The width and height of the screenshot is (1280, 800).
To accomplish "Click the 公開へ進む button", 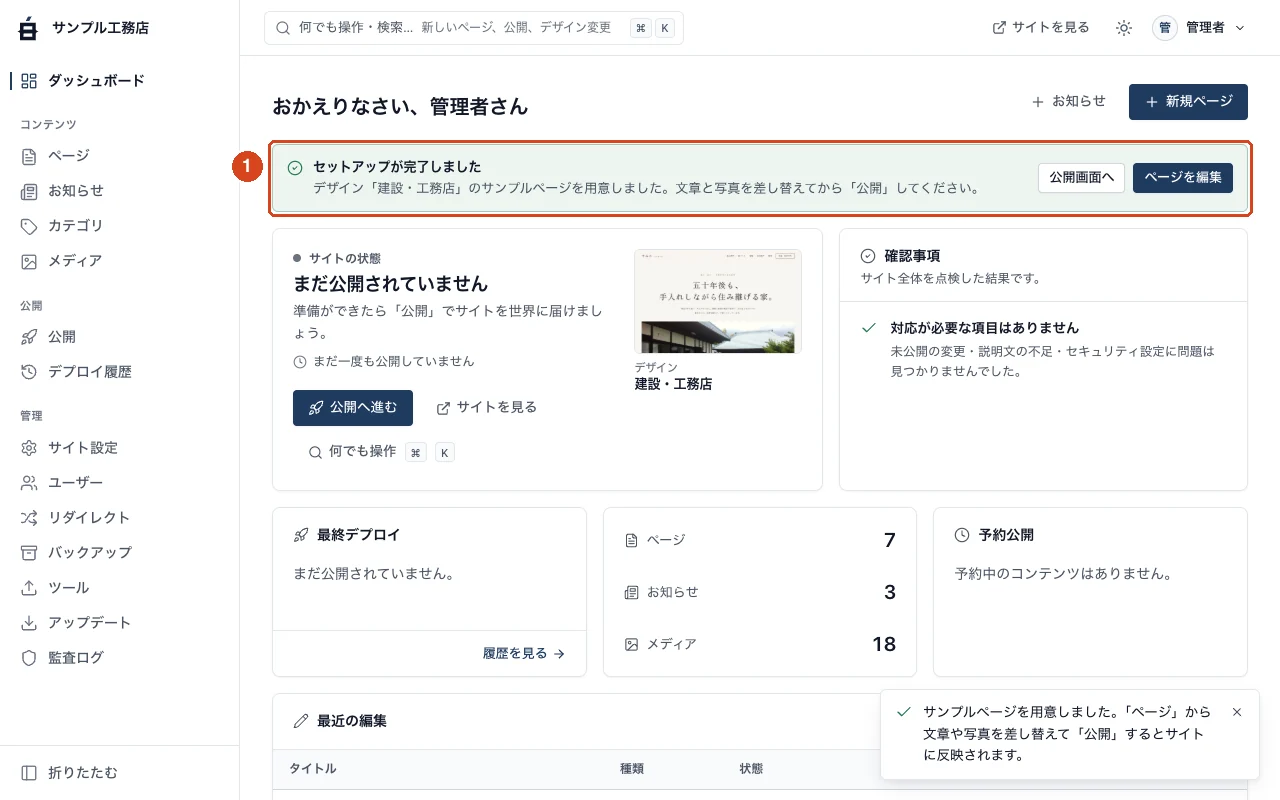I will coord(353,408).
